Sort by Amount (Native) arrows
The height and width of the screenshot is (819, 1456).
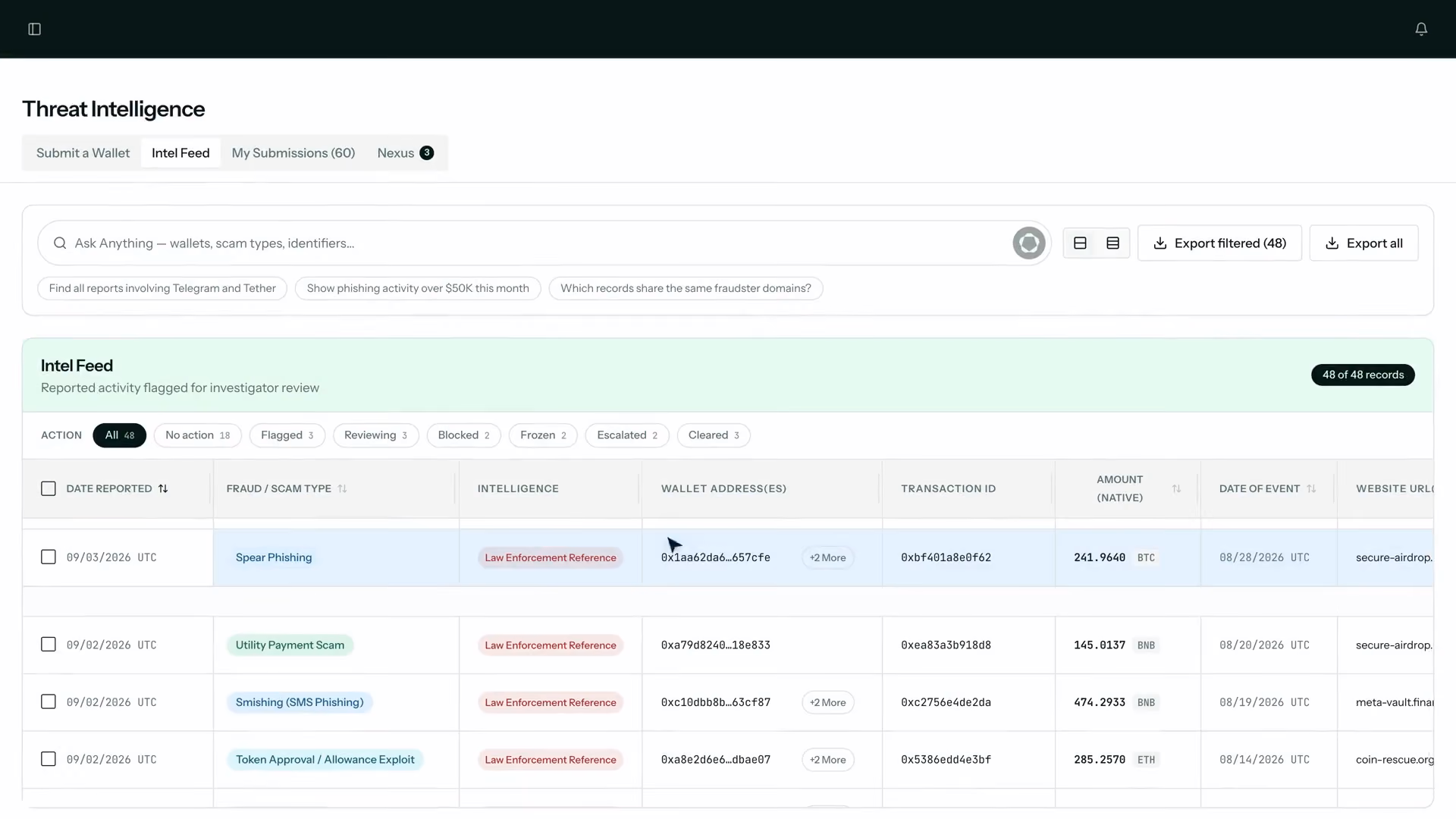(1176, 489)
